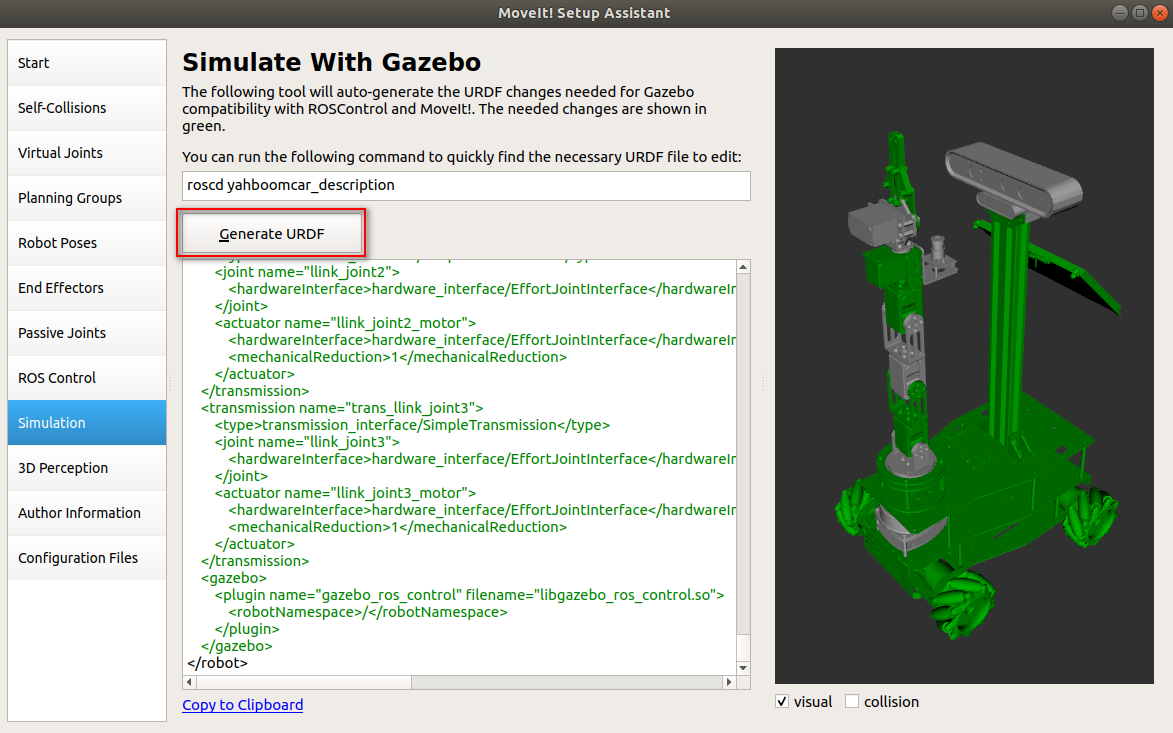This screenshot has height=733, width=1173.
Task: Open Author Information section
Action: (x=87, y=512)
